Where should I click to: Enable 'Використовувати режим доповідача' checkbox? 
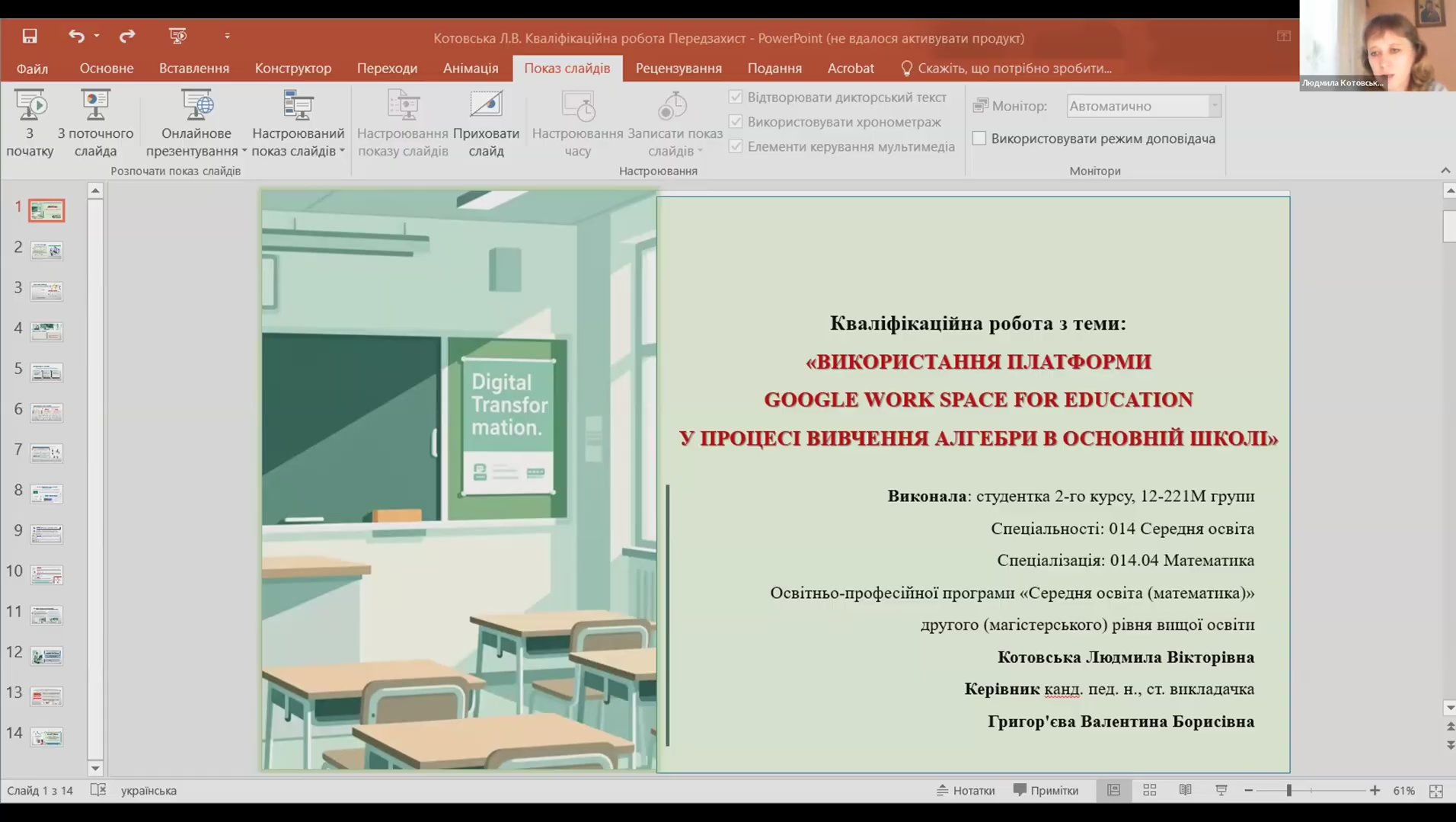pos(979,139)
